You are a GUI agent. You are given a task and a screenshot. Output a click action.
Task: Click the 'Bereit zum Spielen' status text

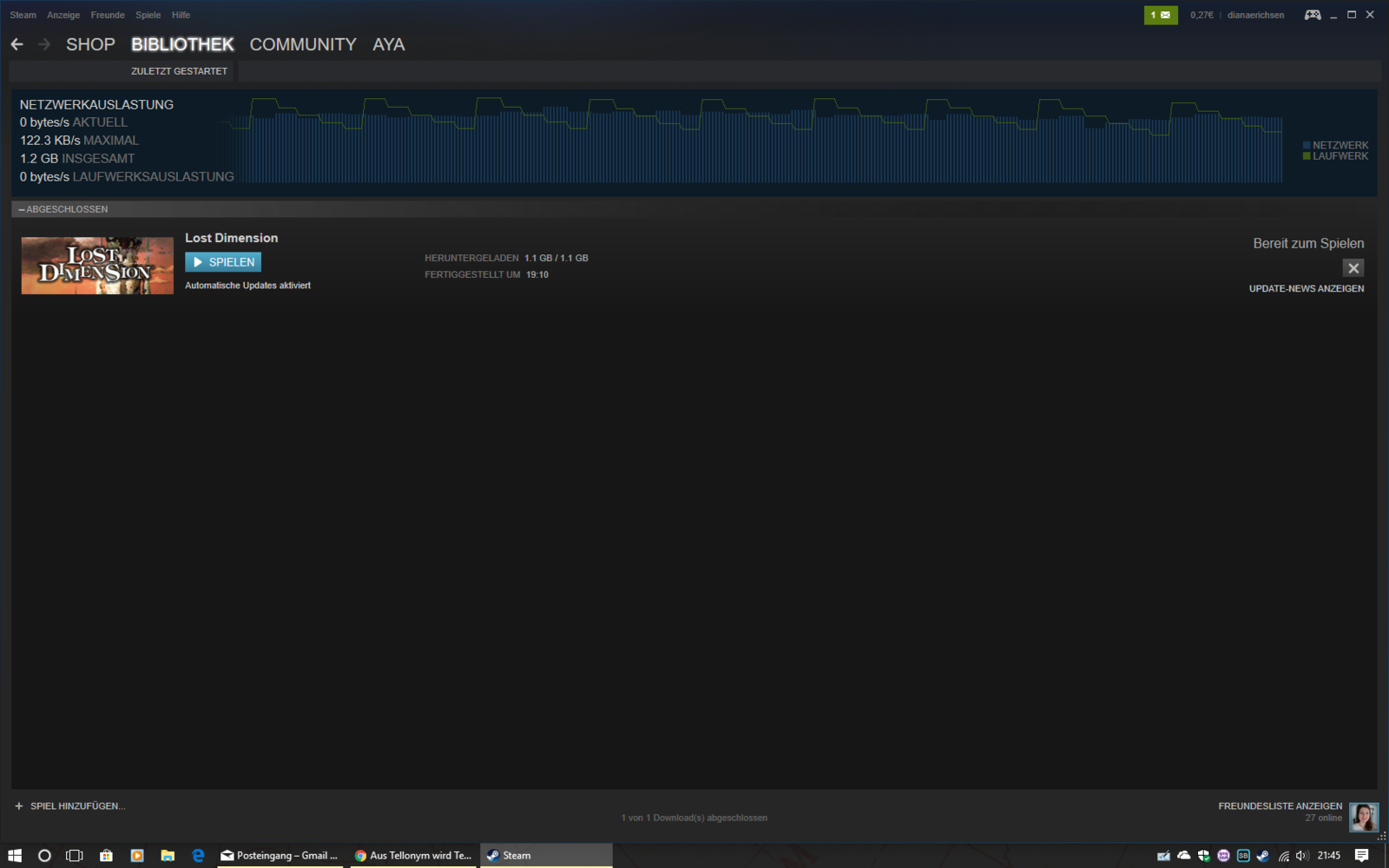pos(1308,244)
